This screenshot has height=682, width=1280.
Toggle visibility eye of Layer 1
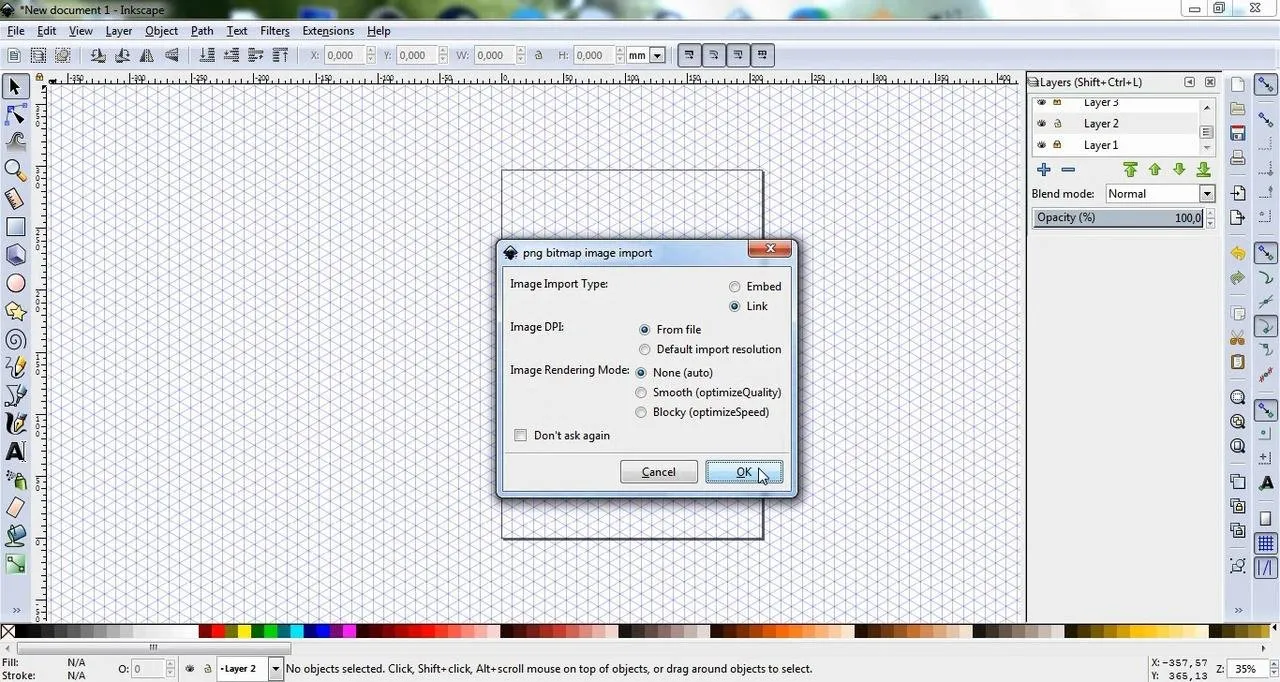point(1041,145)
